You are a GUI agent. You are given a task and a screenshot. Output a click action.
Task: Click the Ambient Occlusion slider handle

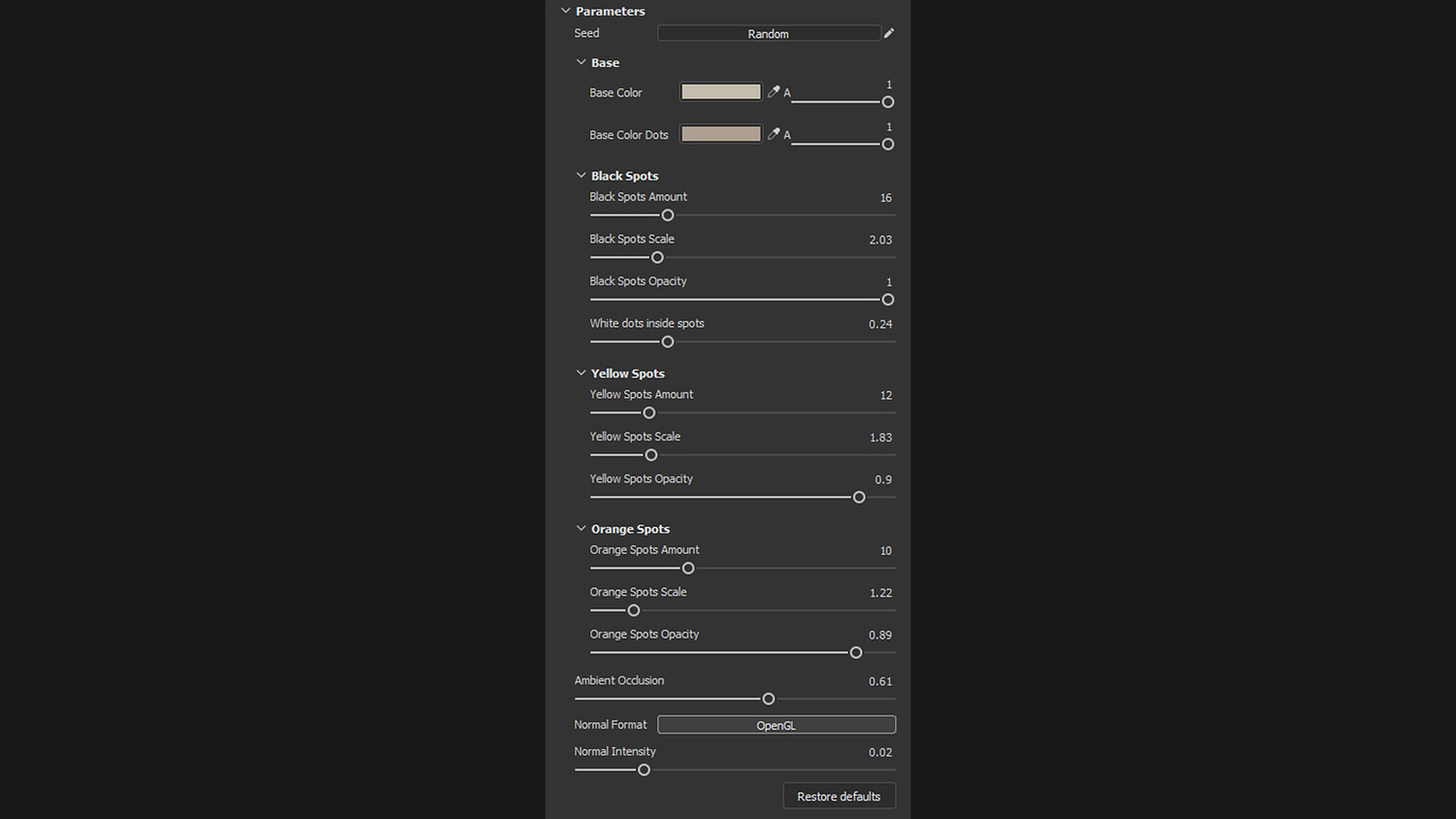point(769,699)
